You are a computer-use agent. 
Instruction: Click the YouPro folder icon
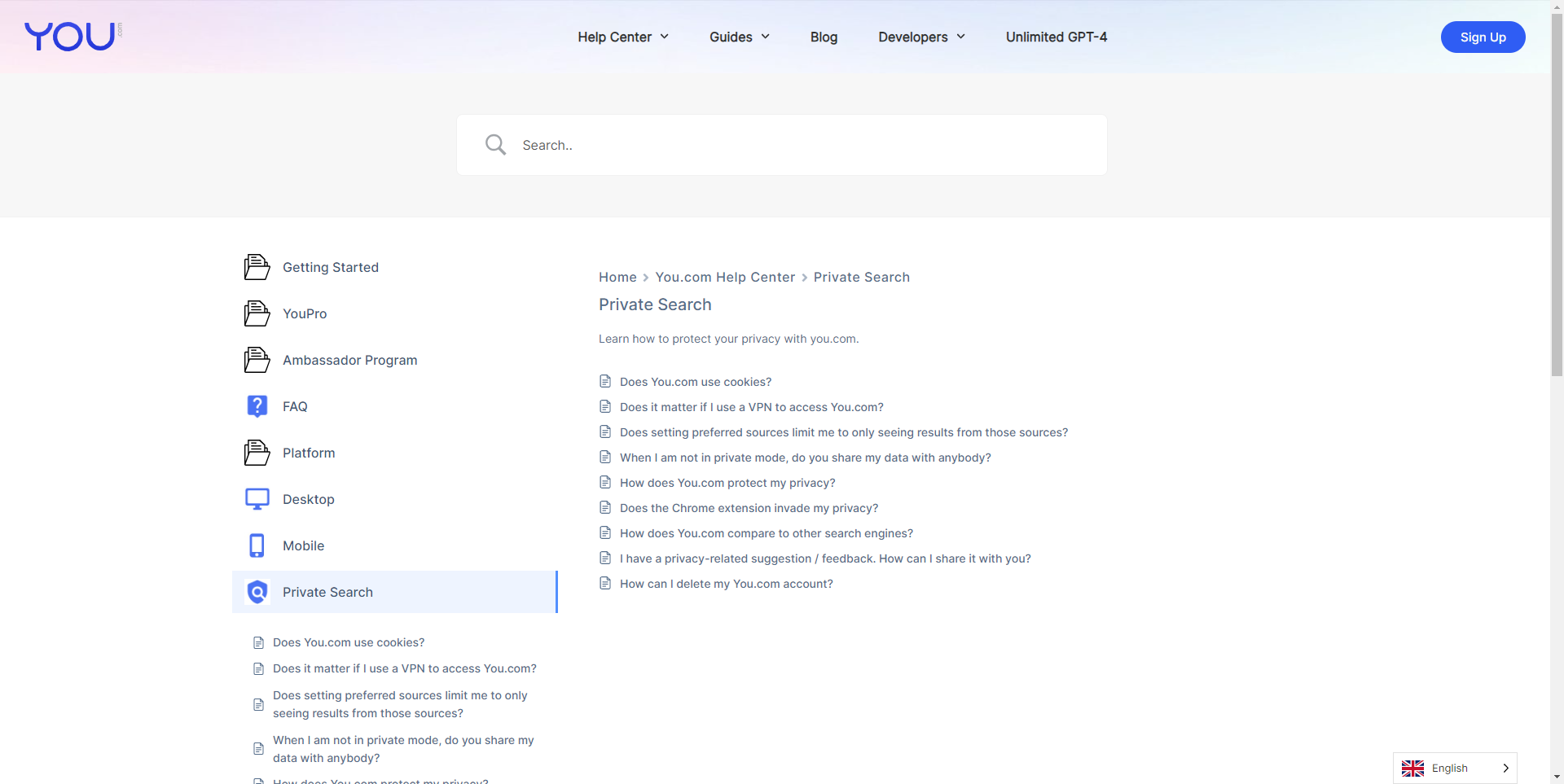coord(257,313)
